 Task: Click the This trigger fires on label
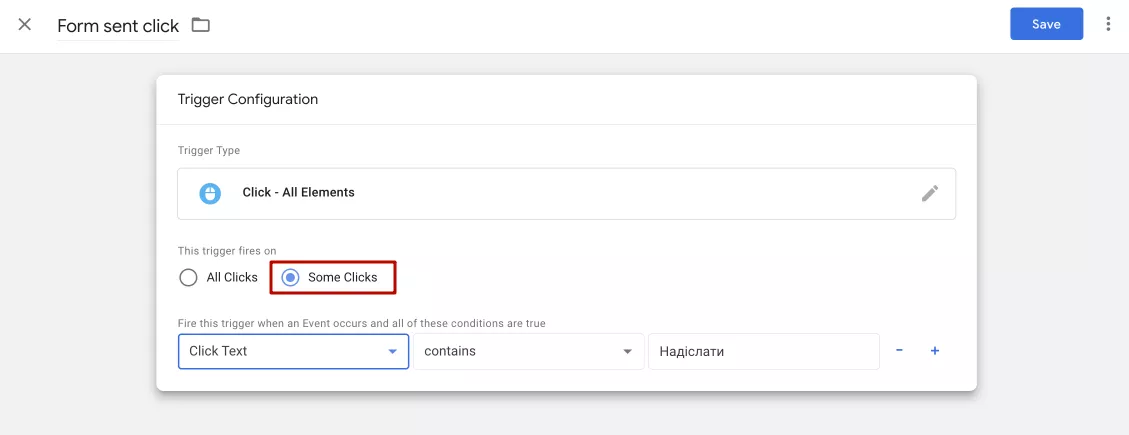[x=227, y=251]
